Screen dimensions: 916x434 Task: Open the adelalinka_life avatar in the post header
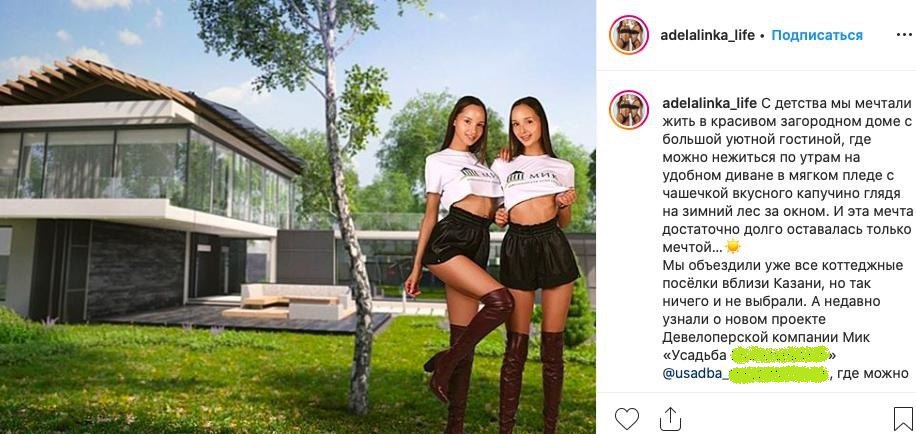(629, 35)
